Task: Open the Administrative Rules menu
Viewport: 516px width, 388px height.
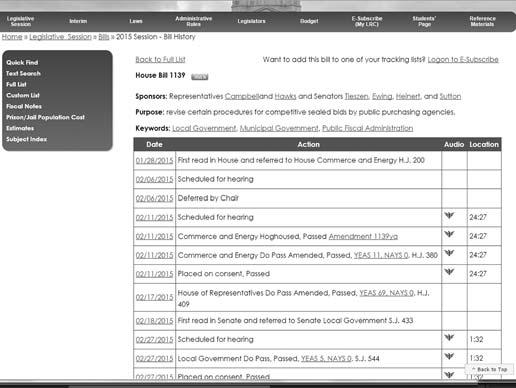Action: (x=194, y=21)
